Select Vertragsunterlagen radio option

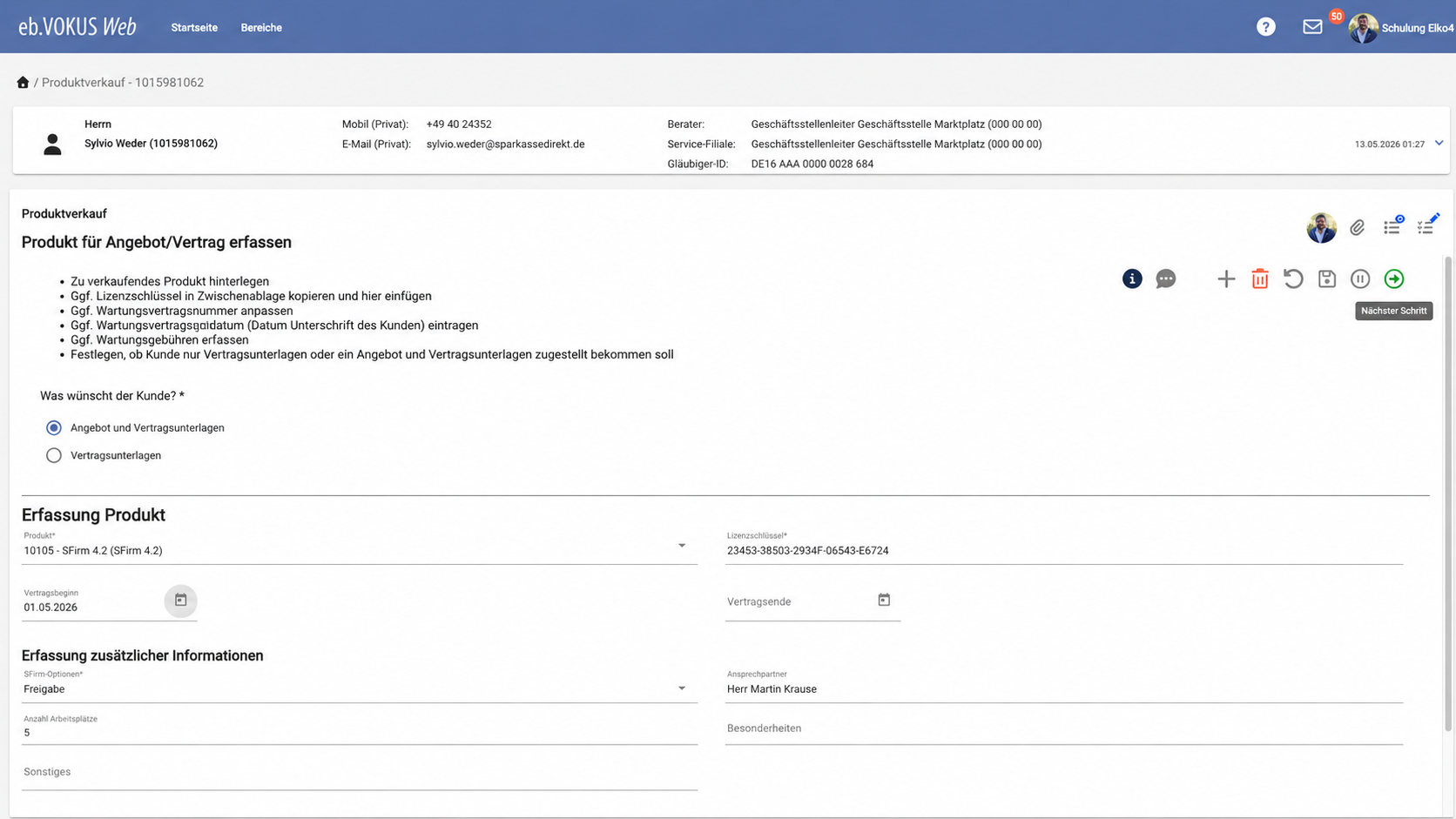click(x=54, y=455)
